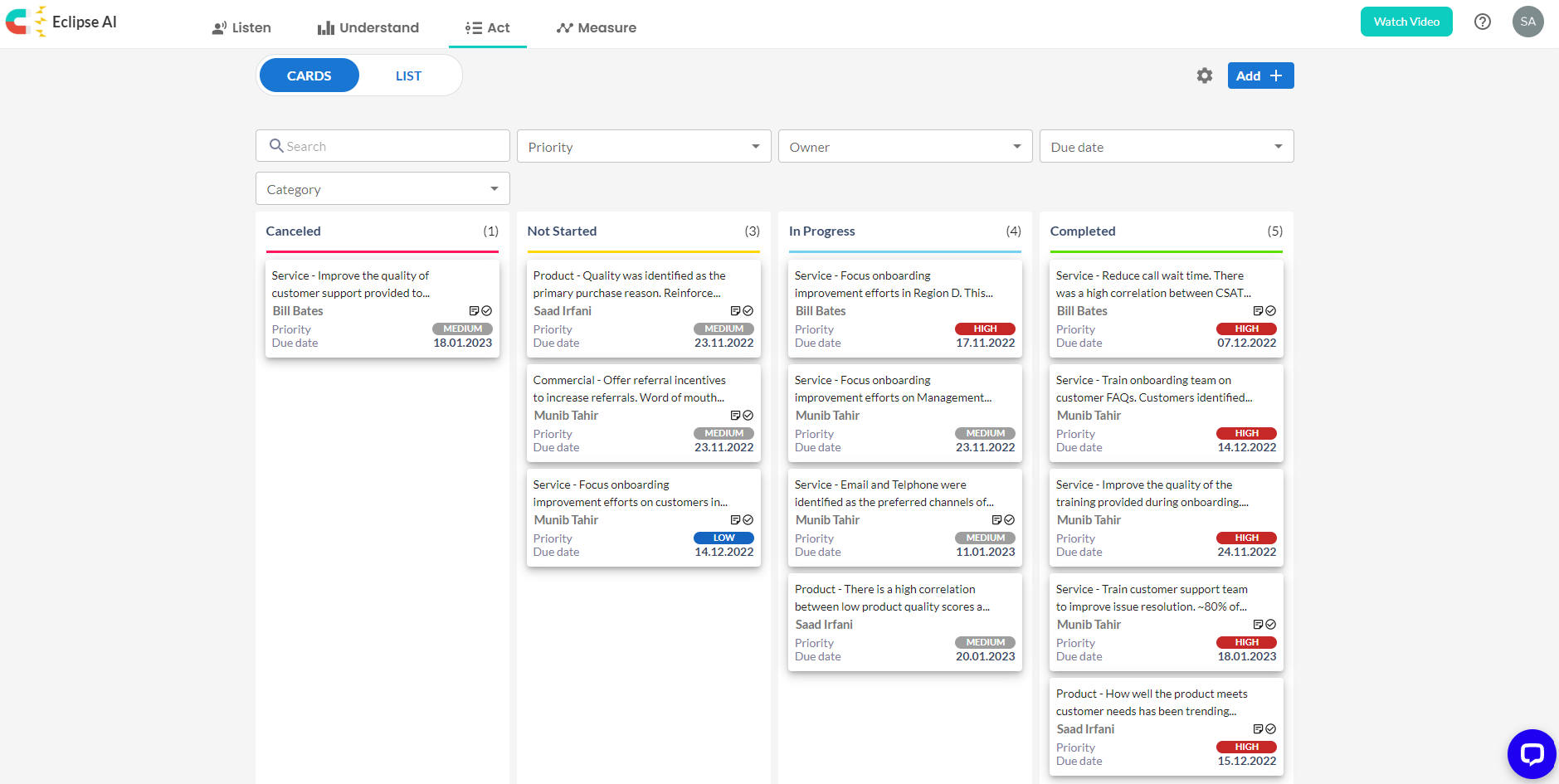Expand the Owner filter dropdown
This screenshot has height=784, width=1559.
[905, 147]
